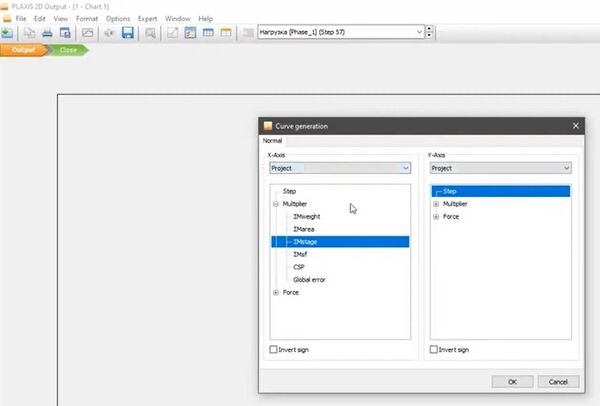Image resolution: width=600 pixels, height=406 pixels.
Task: Click the open project icon at toolbar start
Action: [7, 33]
